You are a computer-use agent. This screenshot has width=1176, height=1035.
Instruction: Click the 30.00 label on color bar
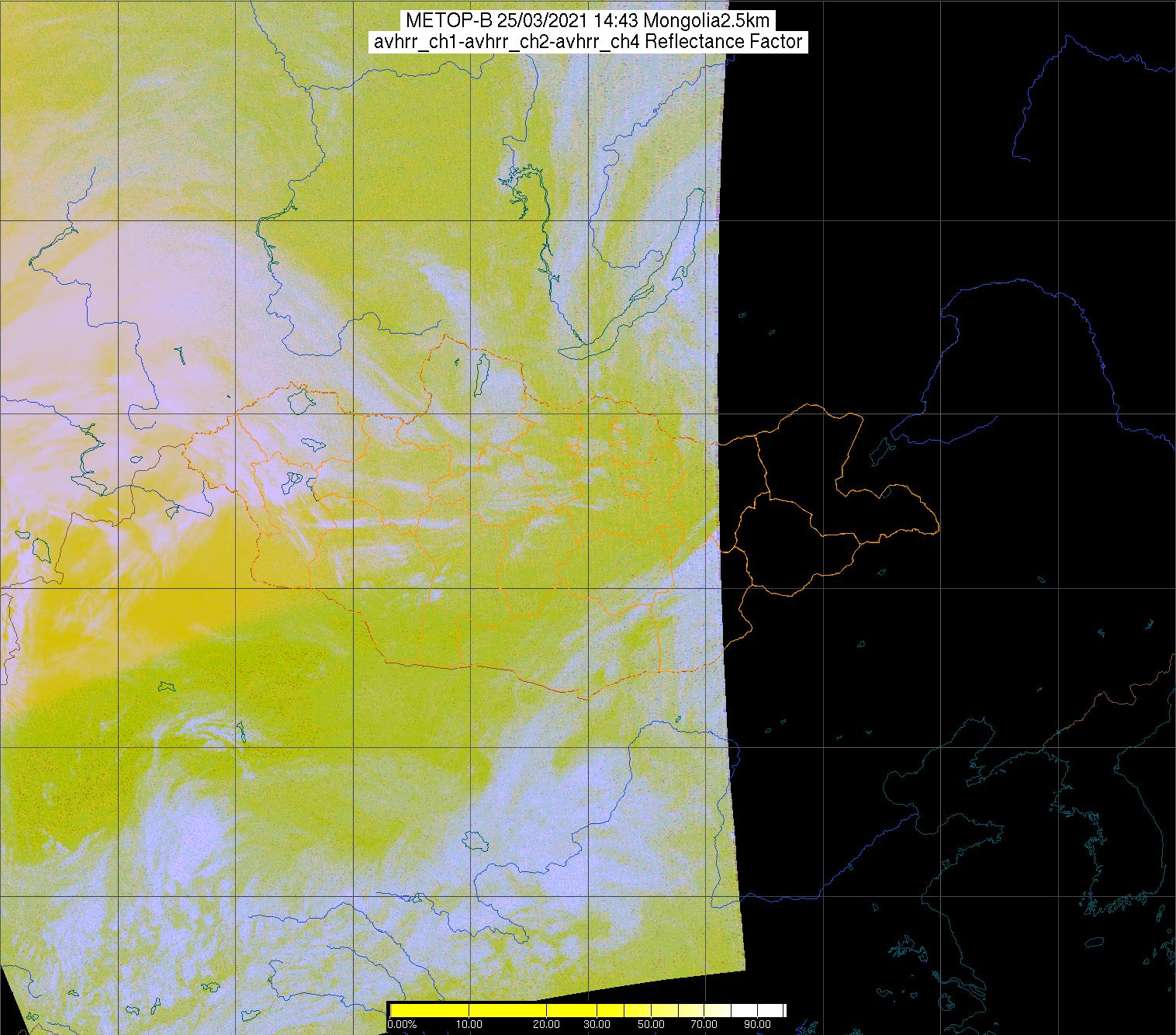596,1025
